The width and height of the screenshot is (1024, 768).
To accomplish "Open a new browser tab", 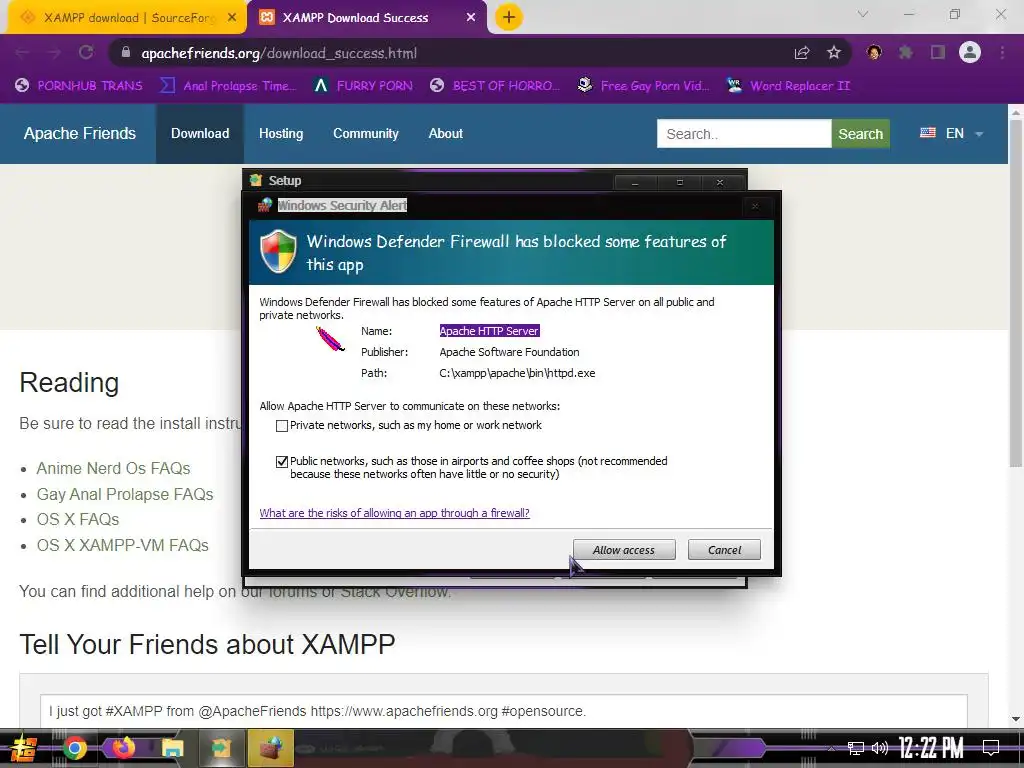I will coord(509,18).
